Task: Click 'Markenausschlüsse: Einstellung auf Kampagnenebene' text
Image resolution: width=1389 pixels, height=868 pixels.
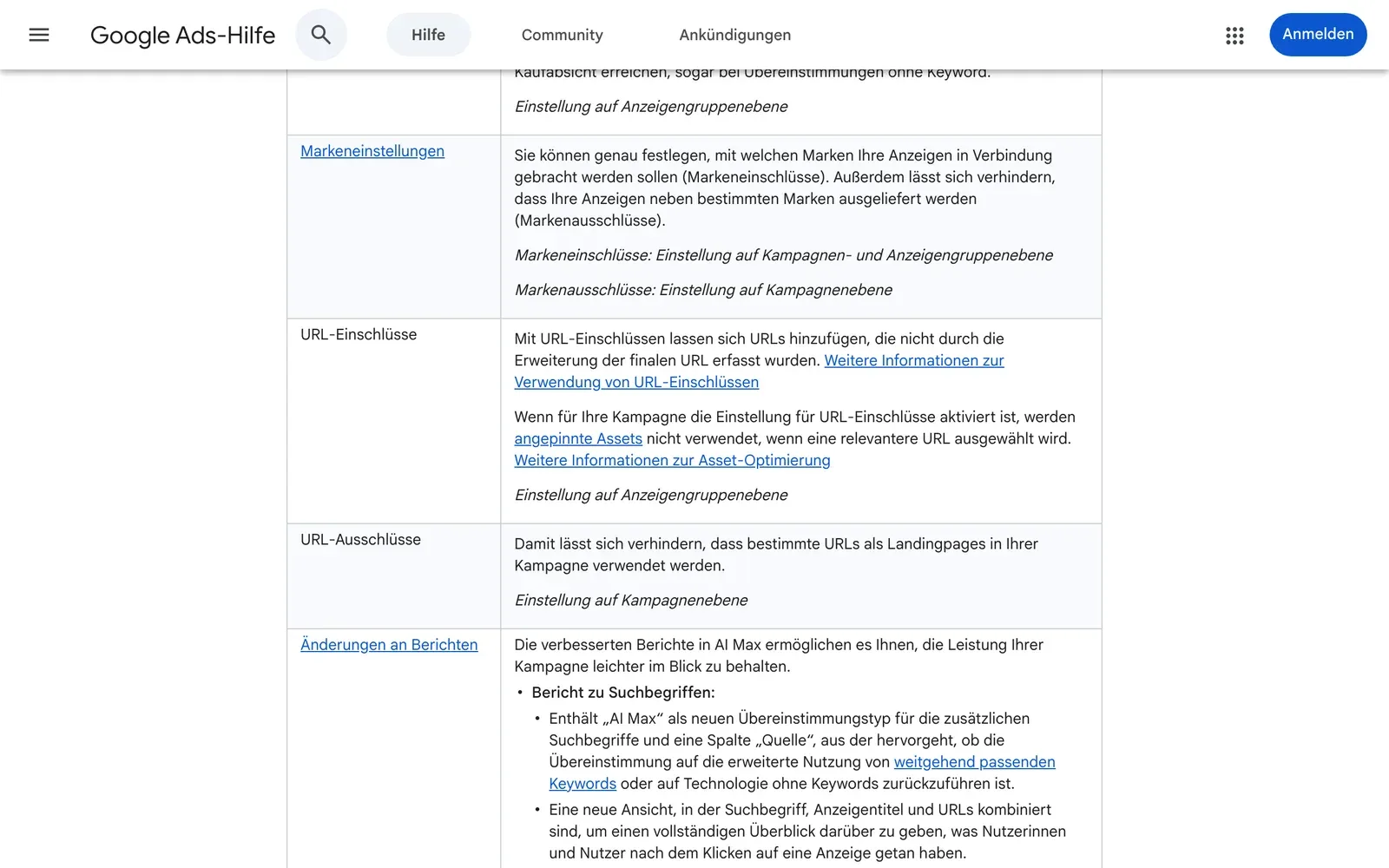Action: (703, 290)
